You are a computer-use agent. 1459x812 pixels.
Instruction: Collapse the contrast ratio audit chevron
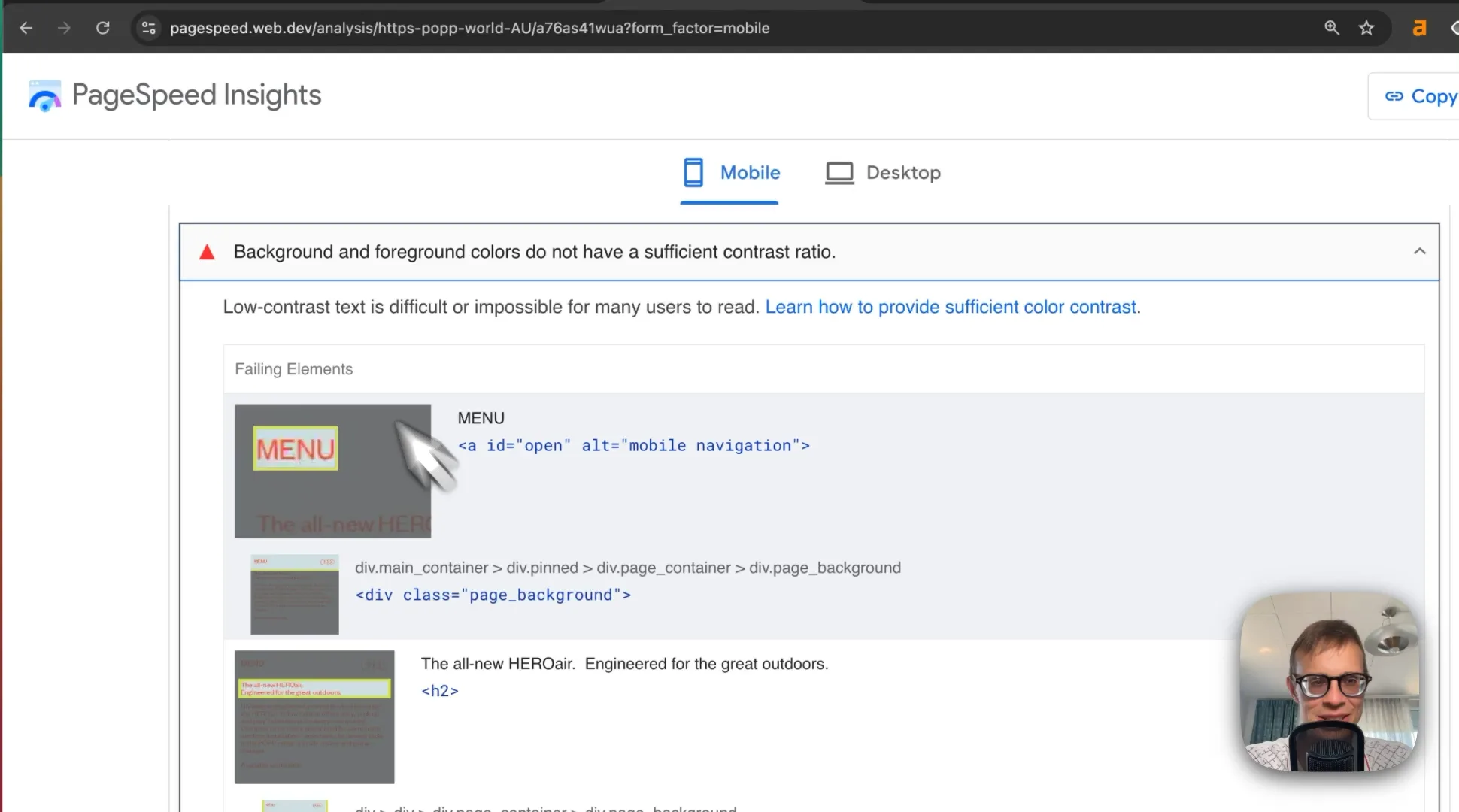[1419, 251]
